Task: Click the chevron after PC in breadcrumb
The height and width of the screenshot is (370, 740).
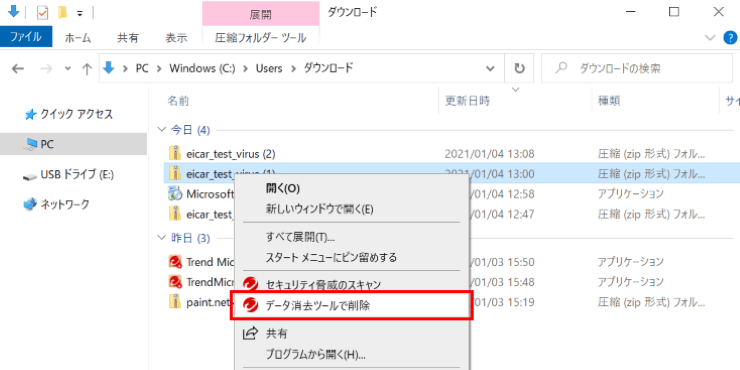Action: coord(159,69)
